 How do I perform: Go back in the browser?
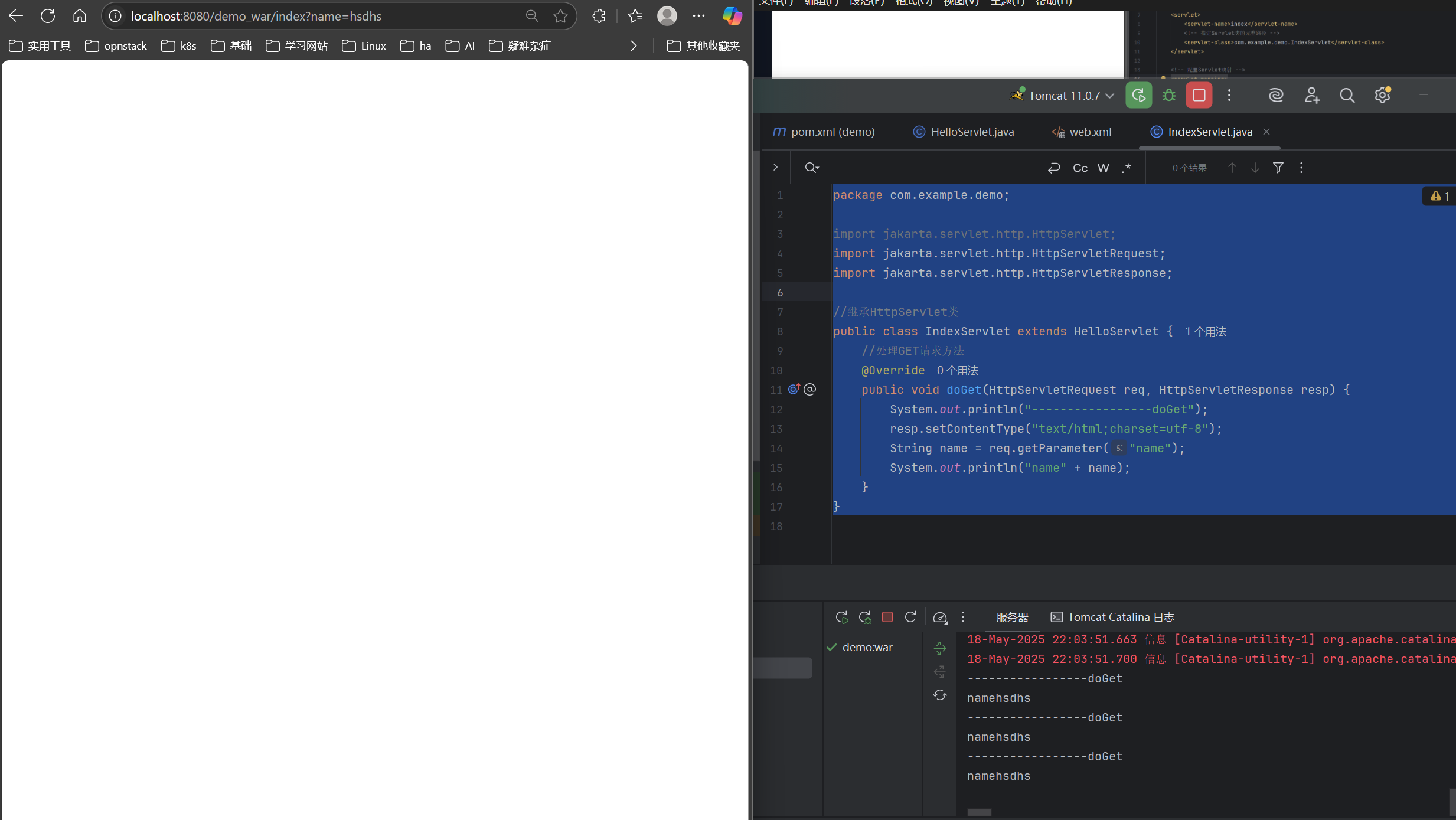[x=16, y=16]
